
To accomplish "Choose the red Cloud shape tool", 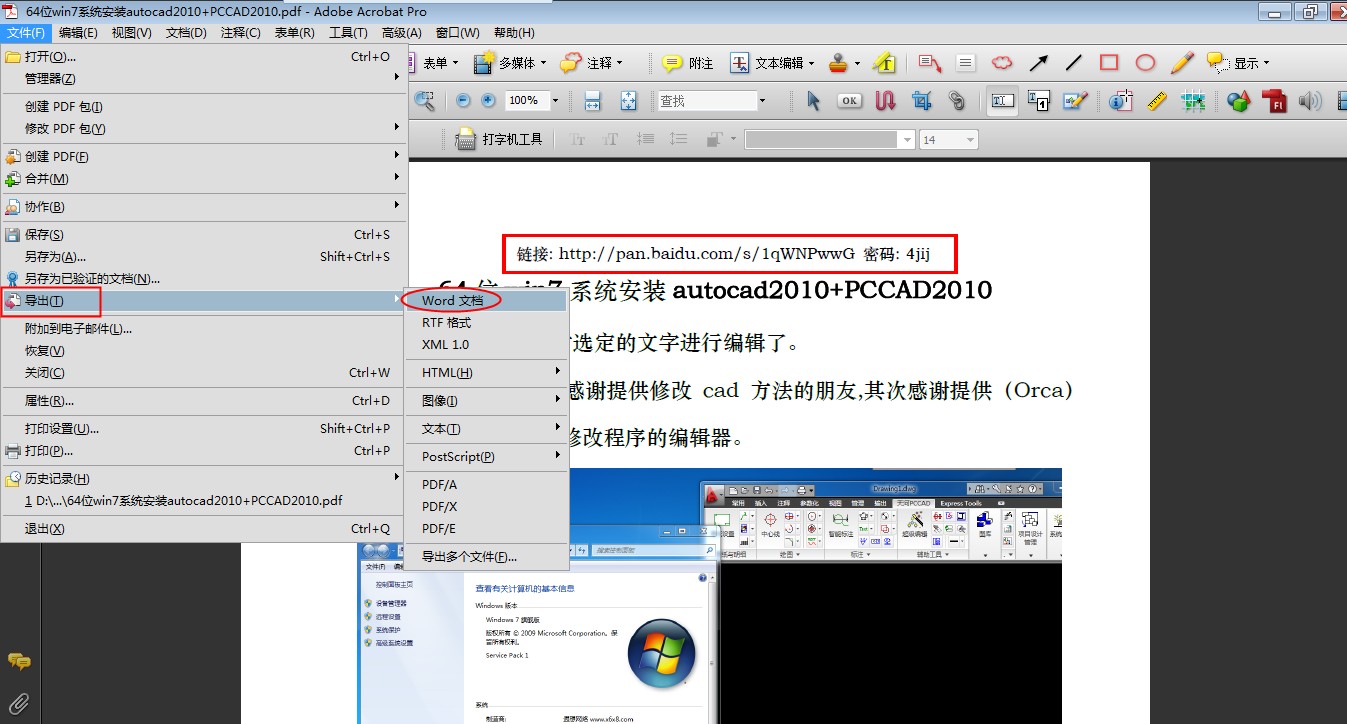I will (1002, 63).
